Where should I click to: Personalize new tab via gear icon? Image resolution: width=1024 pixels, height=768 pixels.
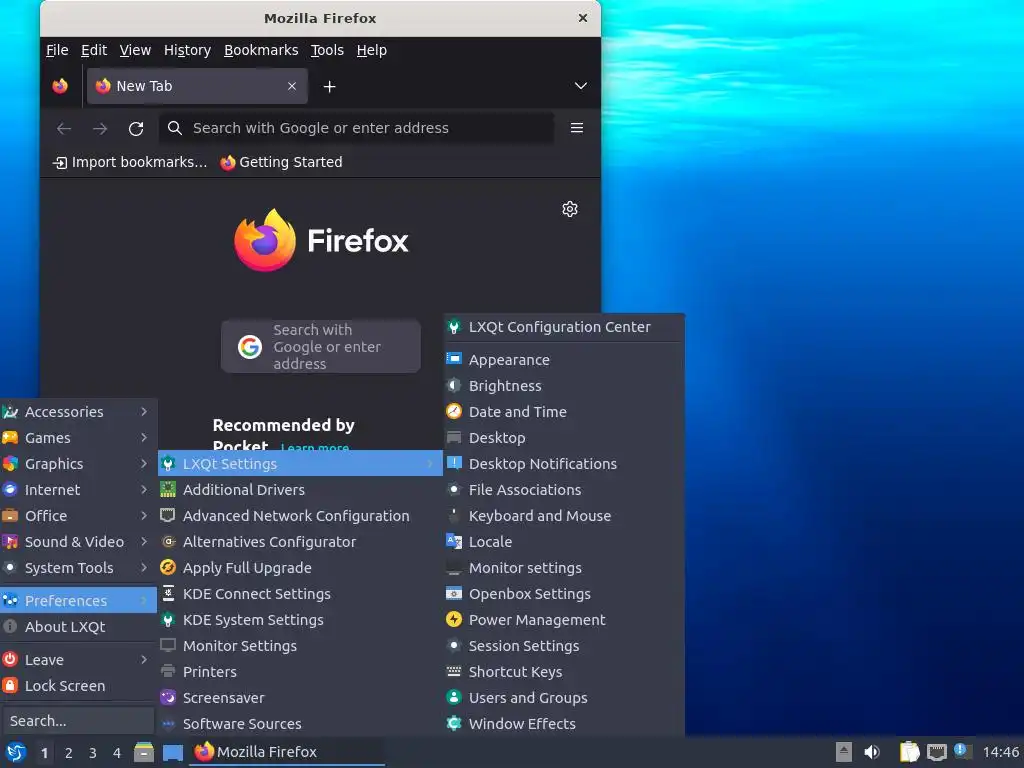click(x=570, y=209)
